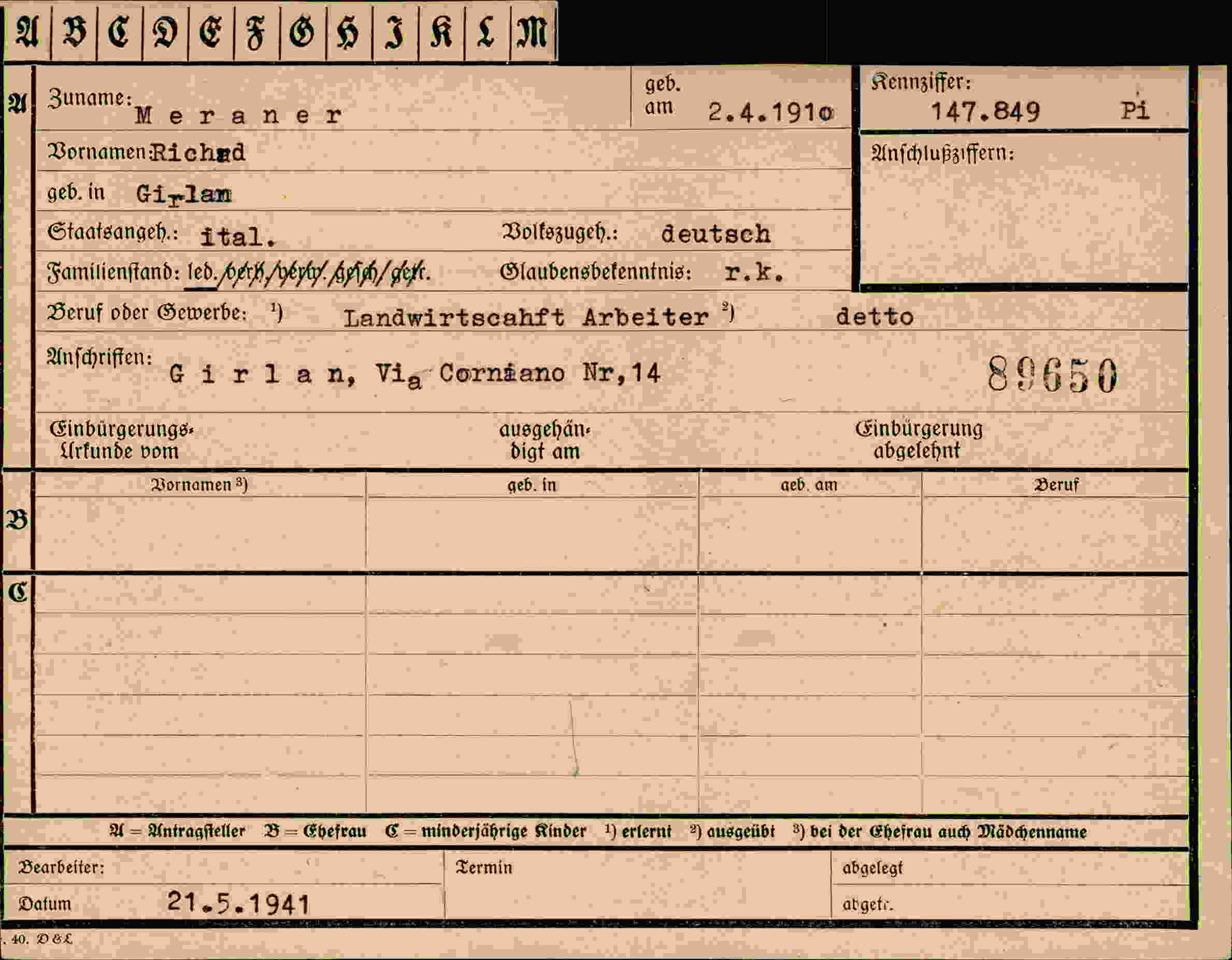Click the 'Beruf oder Gewerbe:' label

click(x=147, y=312)
